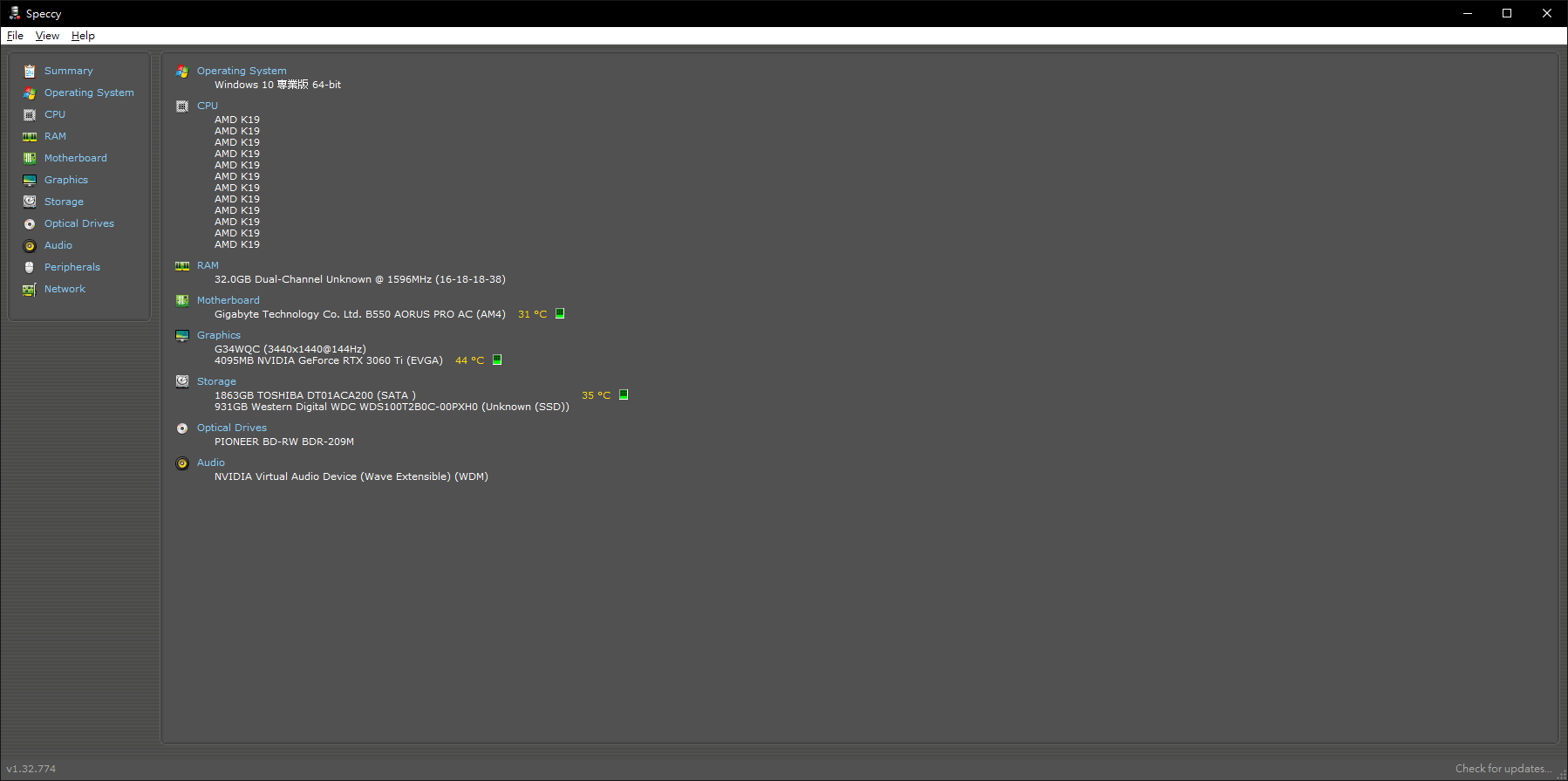Click the drive icon beside Storage heading
Image resolution: width=1568 pixels, height=781 pixels.
[182, 381]
